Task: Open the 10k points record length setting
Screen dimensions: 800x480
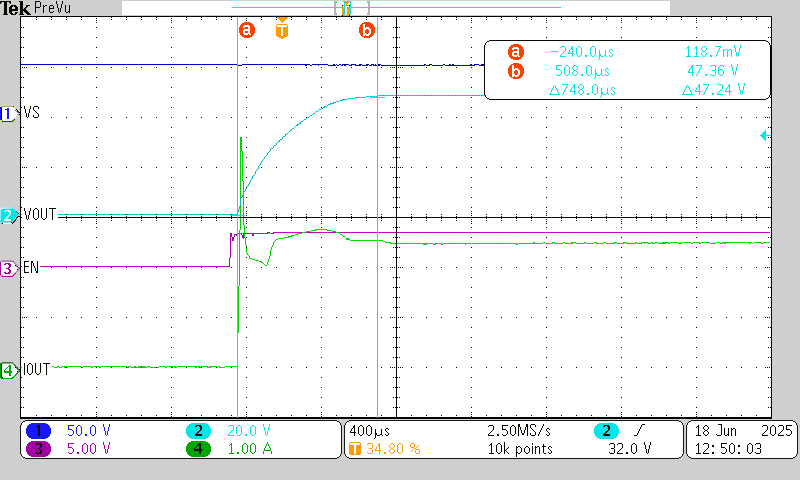Action: click(x=518, y=449)
